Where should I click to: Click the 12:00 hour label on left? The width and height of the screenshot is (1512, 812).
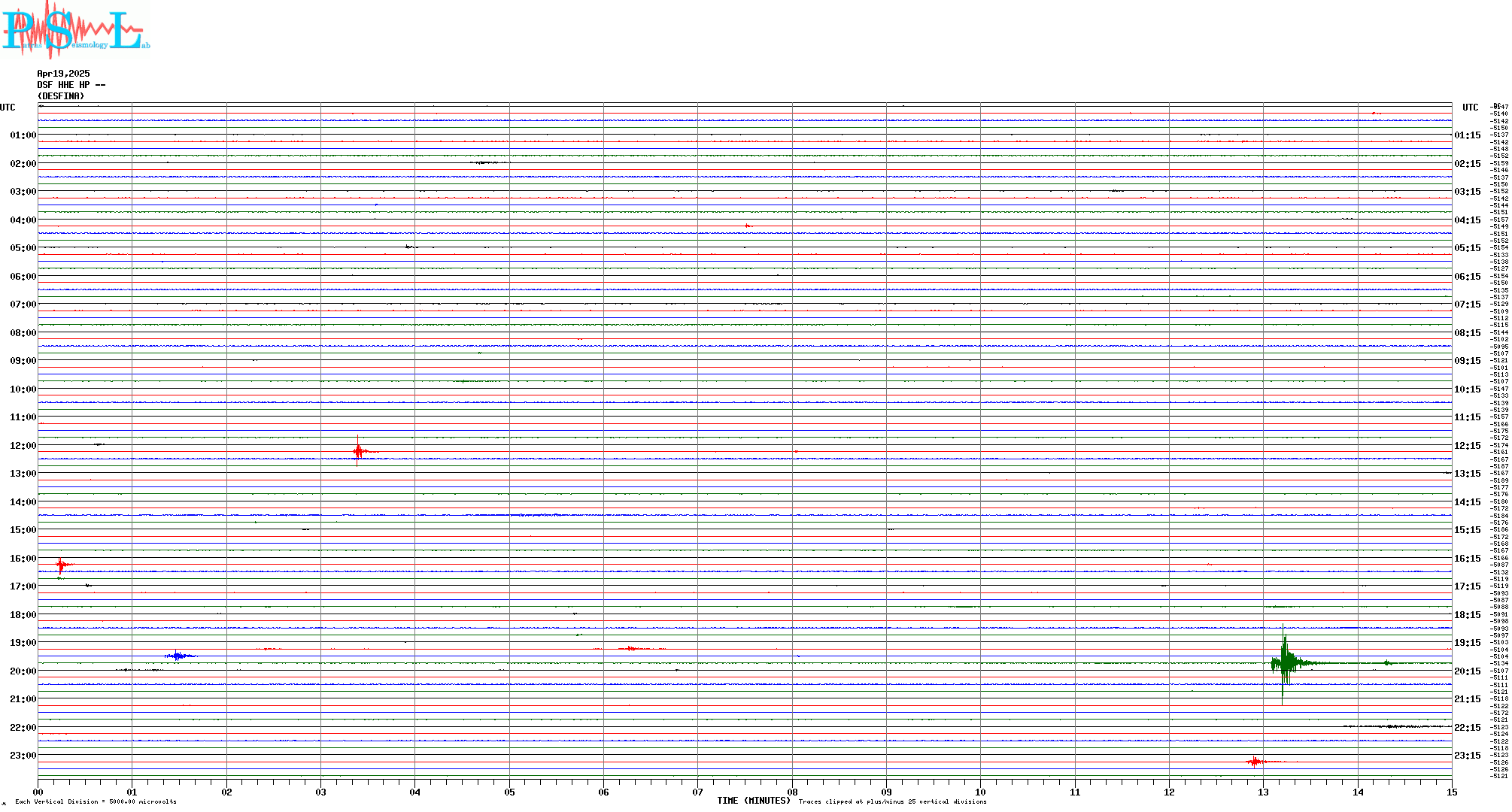23,446
